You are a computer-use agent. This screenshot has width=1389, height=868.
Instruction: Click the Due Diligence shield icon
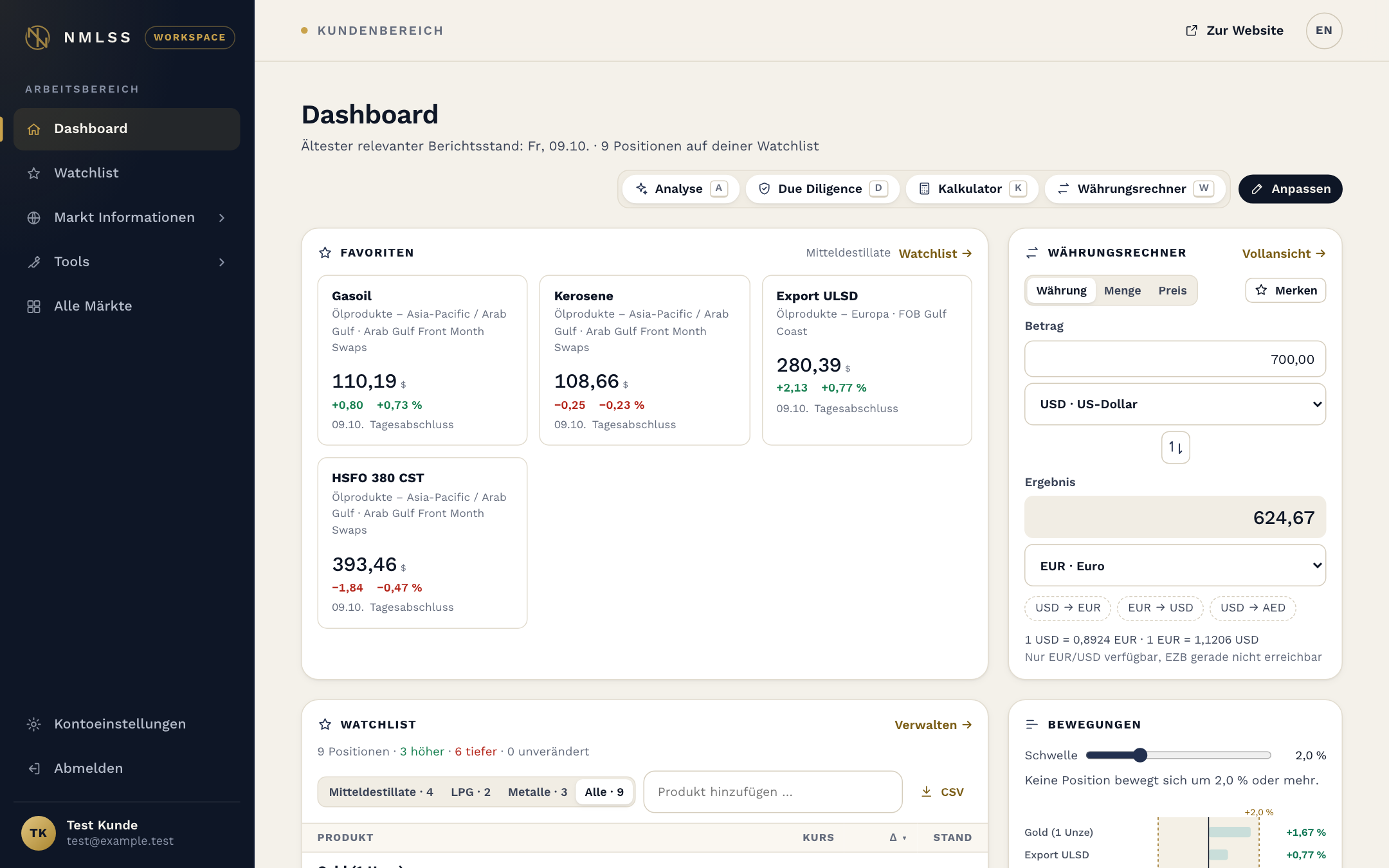[x=765, y=188]
